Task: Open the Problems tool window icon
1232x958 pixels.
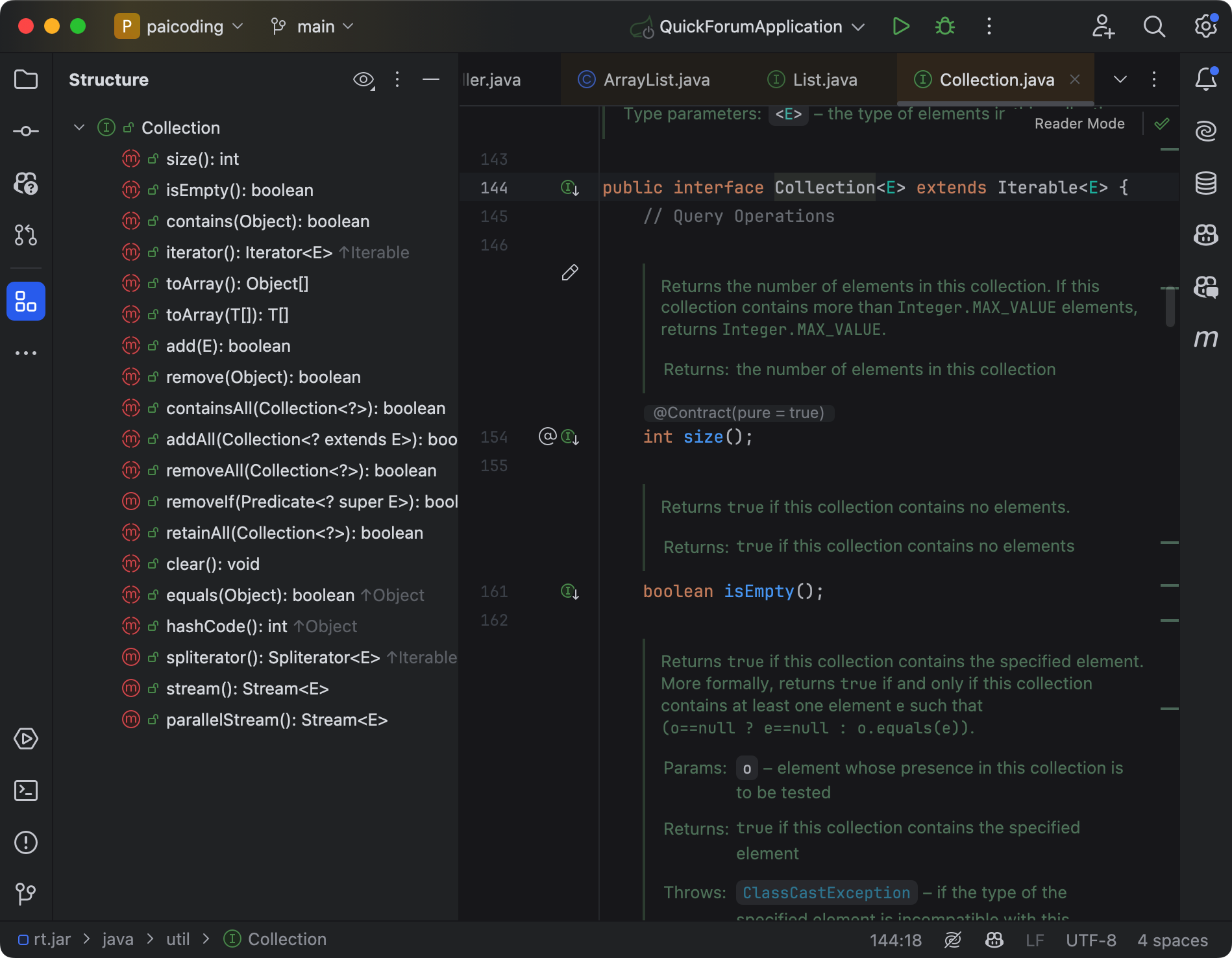Action: click(26, 842)
